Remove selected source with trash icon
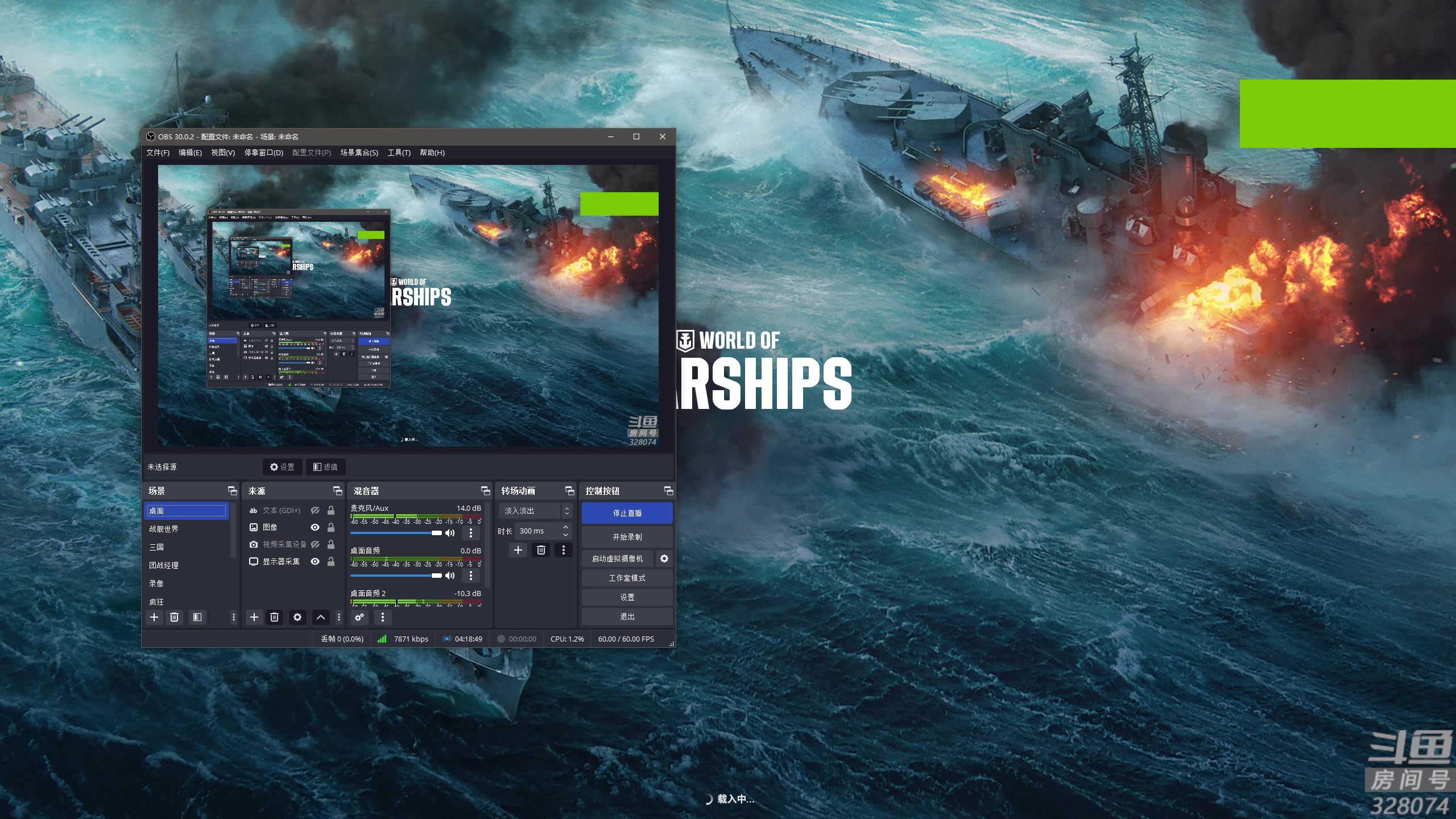This screenshot has height=819, width=1456. point(274,617)
